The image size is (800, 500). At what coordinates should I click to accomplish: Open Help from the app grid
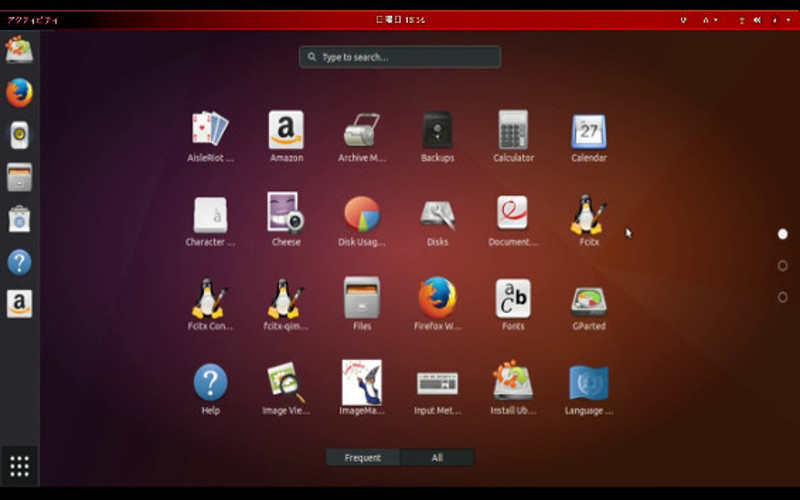point(210,389)
